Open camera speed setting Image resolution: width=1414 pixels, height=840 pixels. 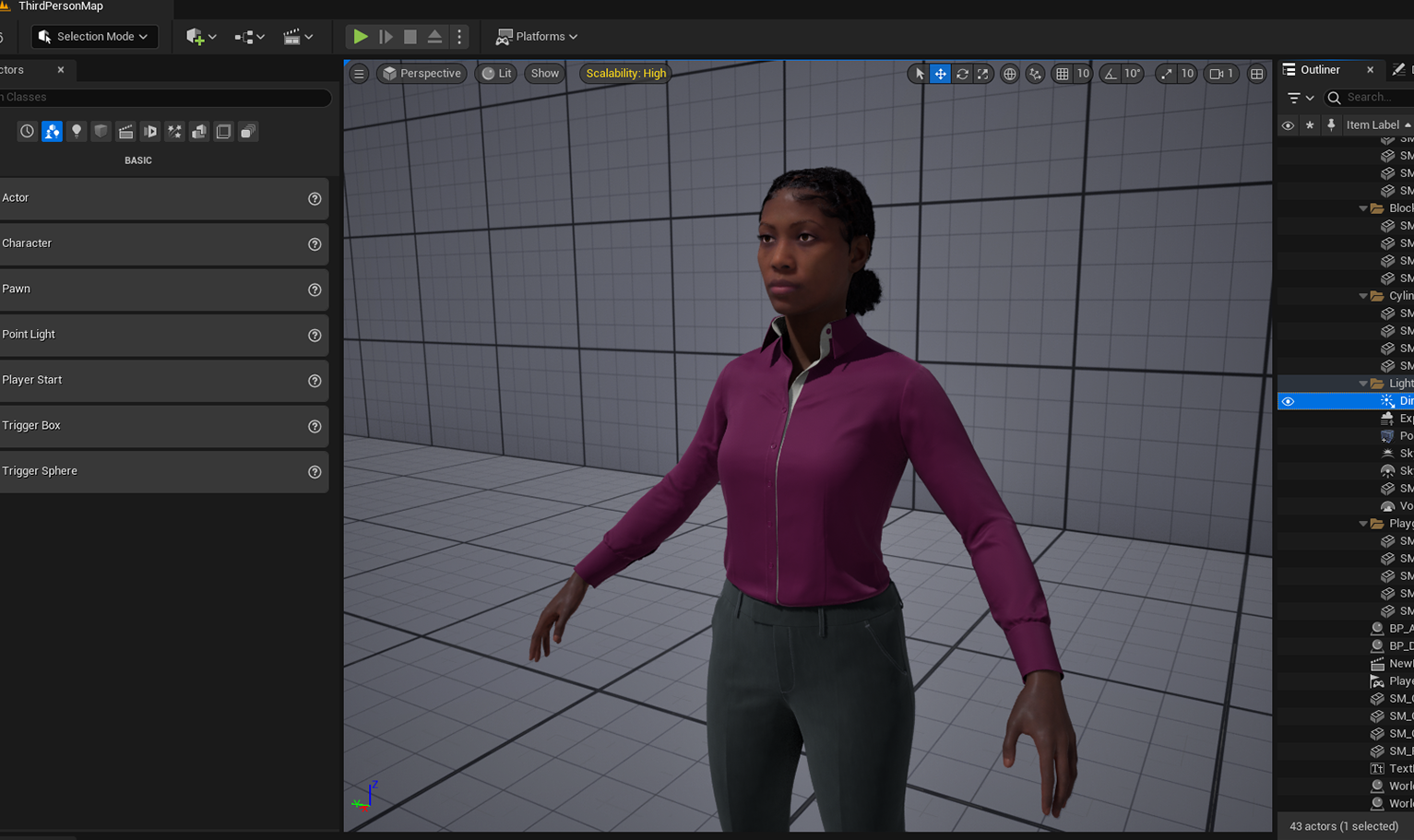point(1221,74)
